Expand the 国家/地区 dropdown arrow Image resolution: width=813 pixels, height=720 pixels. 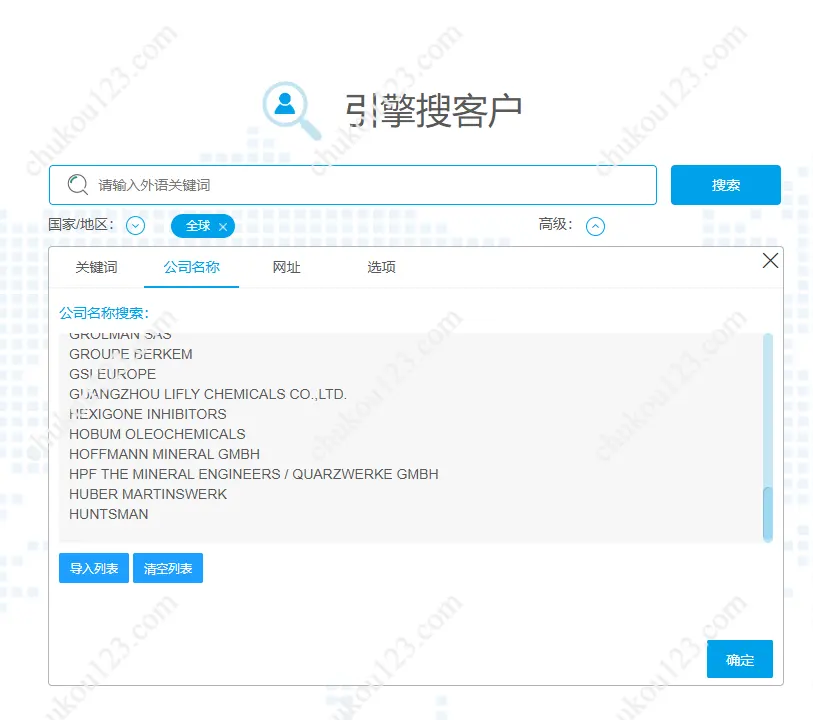coord(136,226)
